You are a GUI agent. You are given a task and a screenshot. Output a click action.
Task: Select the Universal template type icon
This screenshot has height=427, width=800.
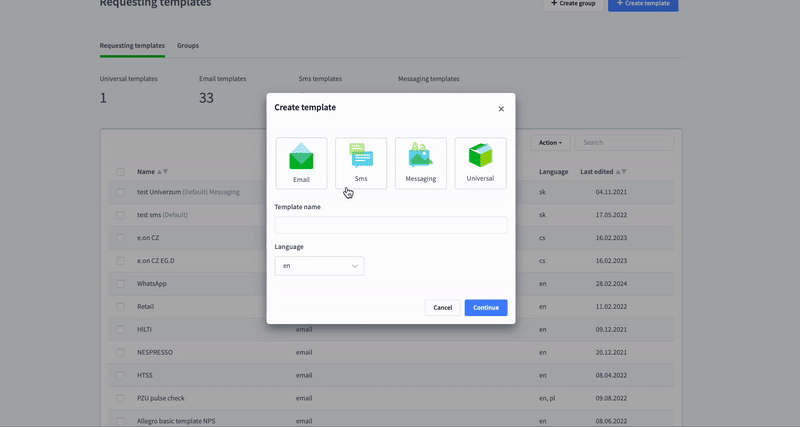coord(480,163)
